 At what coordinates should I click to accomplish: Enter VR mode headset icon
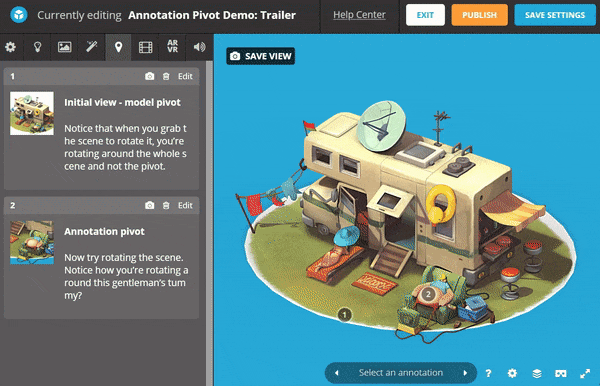(561, 373)
